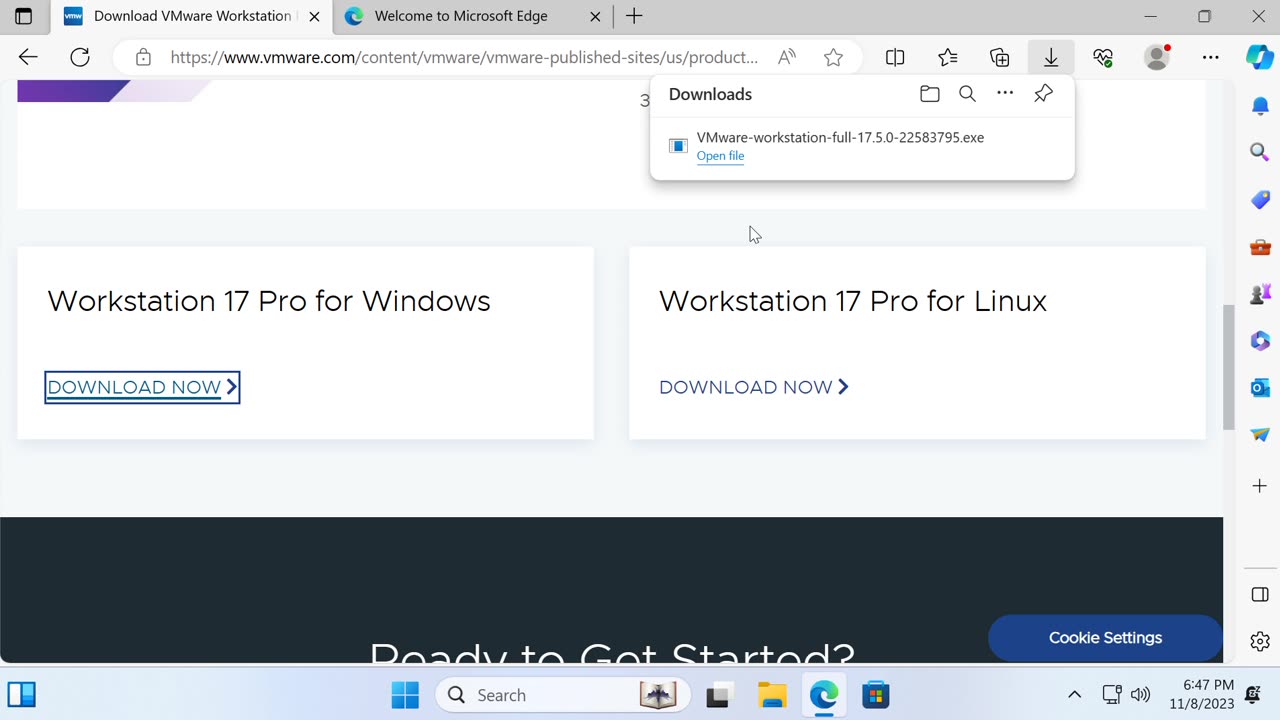
Task: Click the vmware.com address bar
Action: pyautogui.click(x=464, y=57)
